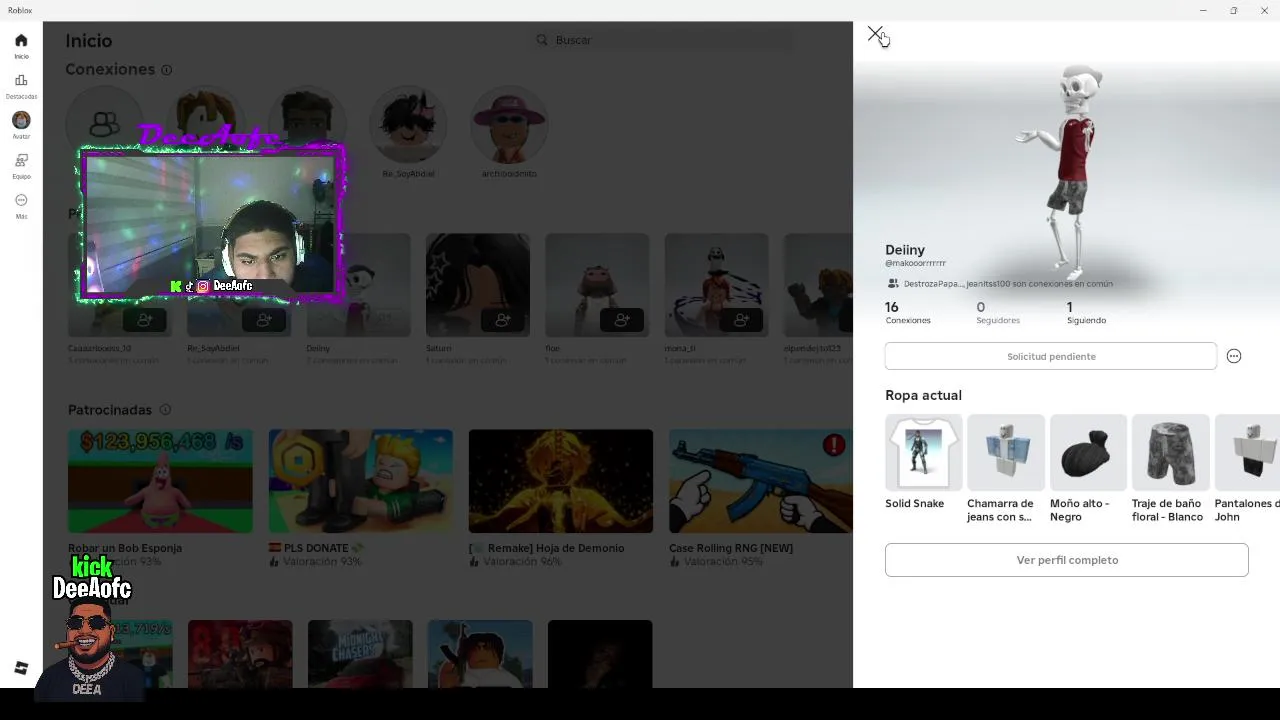The width and height of the screenshot is (1280, 720).
Task: Click the Ver perfil completo button
Action: click(x=1067, y=560)
